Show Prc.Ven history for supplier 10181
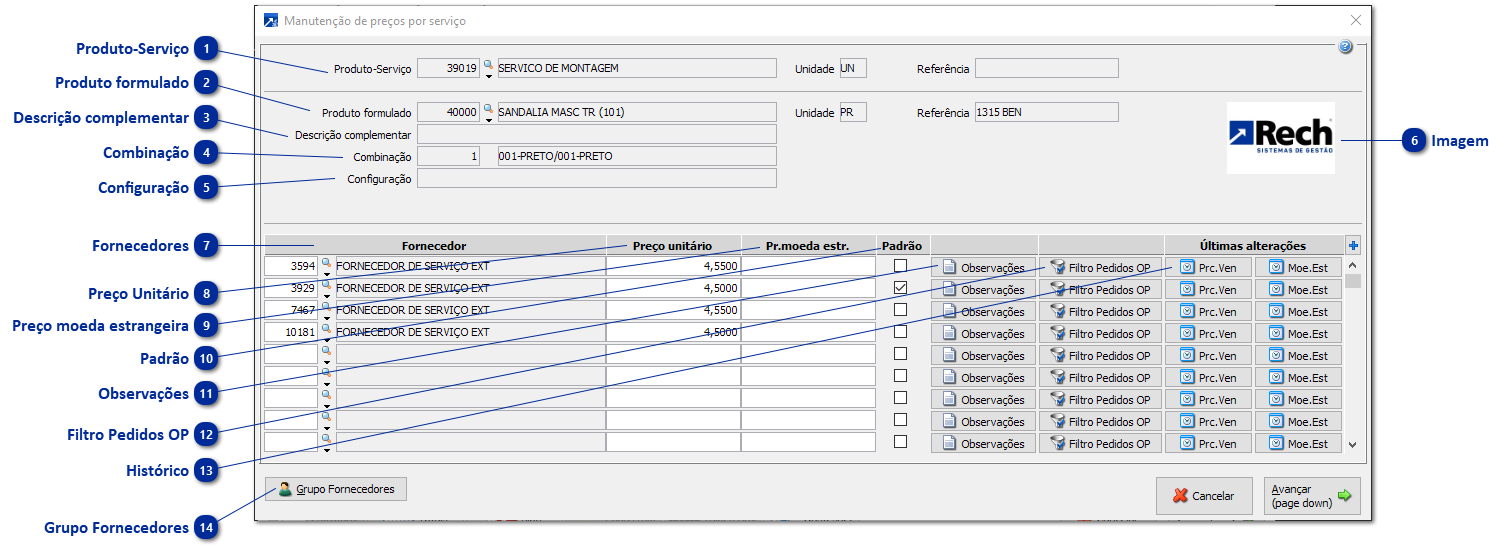This screenshot has height=554, width=1505. tap(1208, 334)
